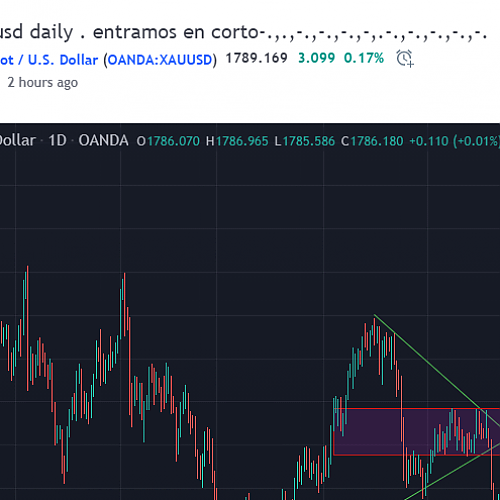The image size is (500, 500).
Task: Select the ascending green trendline near bottom
Action: (x=453, y=471)
